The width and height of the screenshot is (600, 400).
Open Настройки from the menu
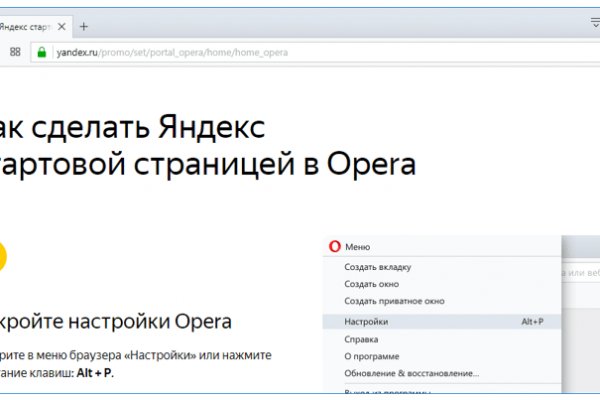[x=366, y=322]
